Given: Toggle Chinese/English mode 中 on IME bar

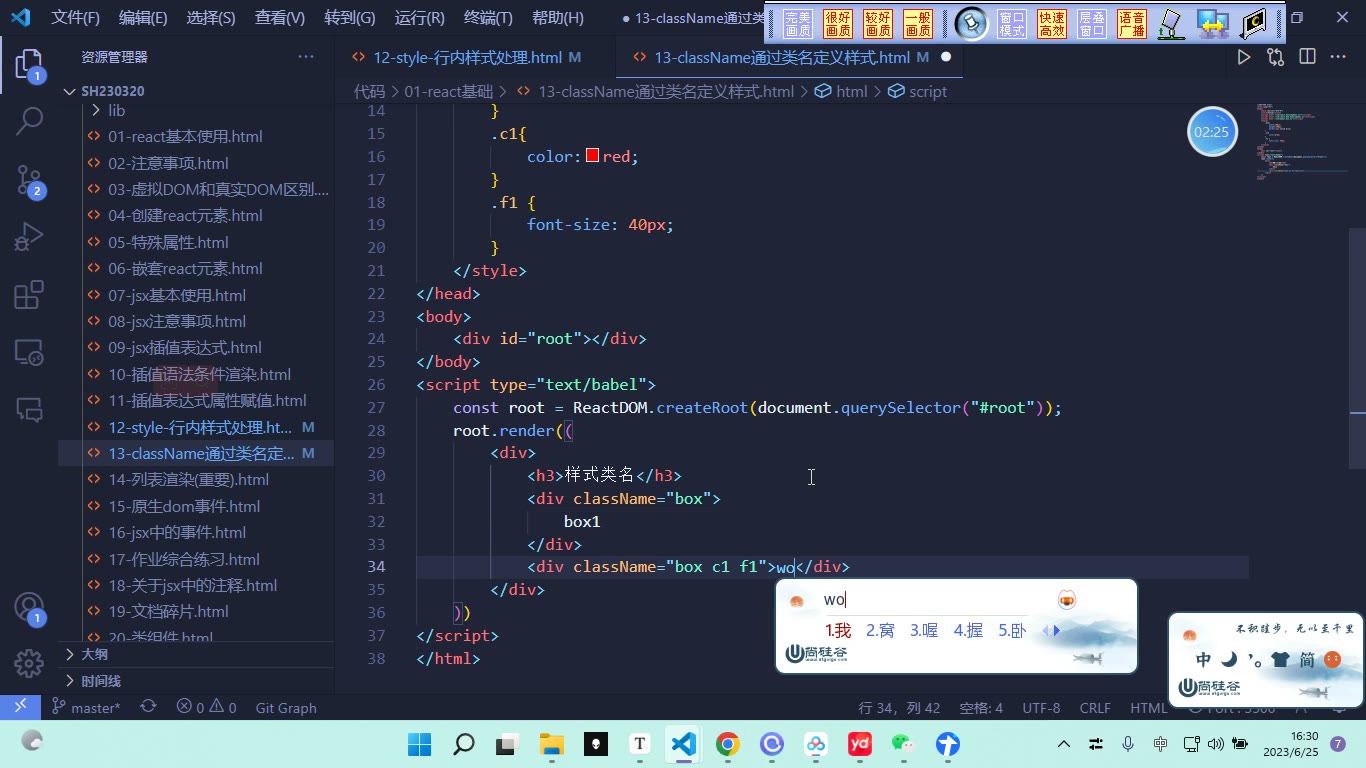Looking at the screenshot, I should (x=1204, y=660).
